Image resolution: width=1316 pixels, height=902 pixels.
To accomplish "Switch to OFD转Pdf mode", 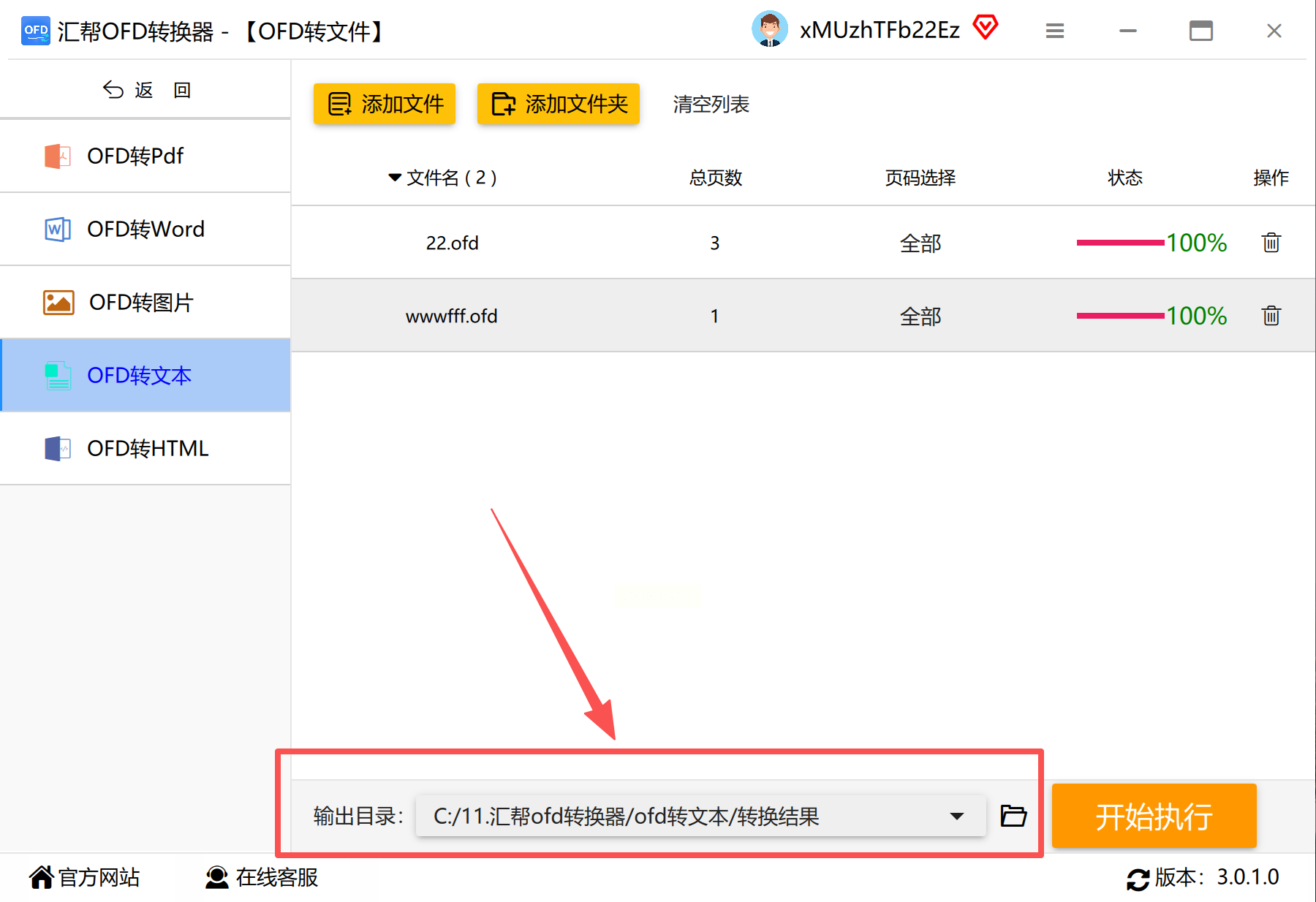I will click(x=145, y=156).
